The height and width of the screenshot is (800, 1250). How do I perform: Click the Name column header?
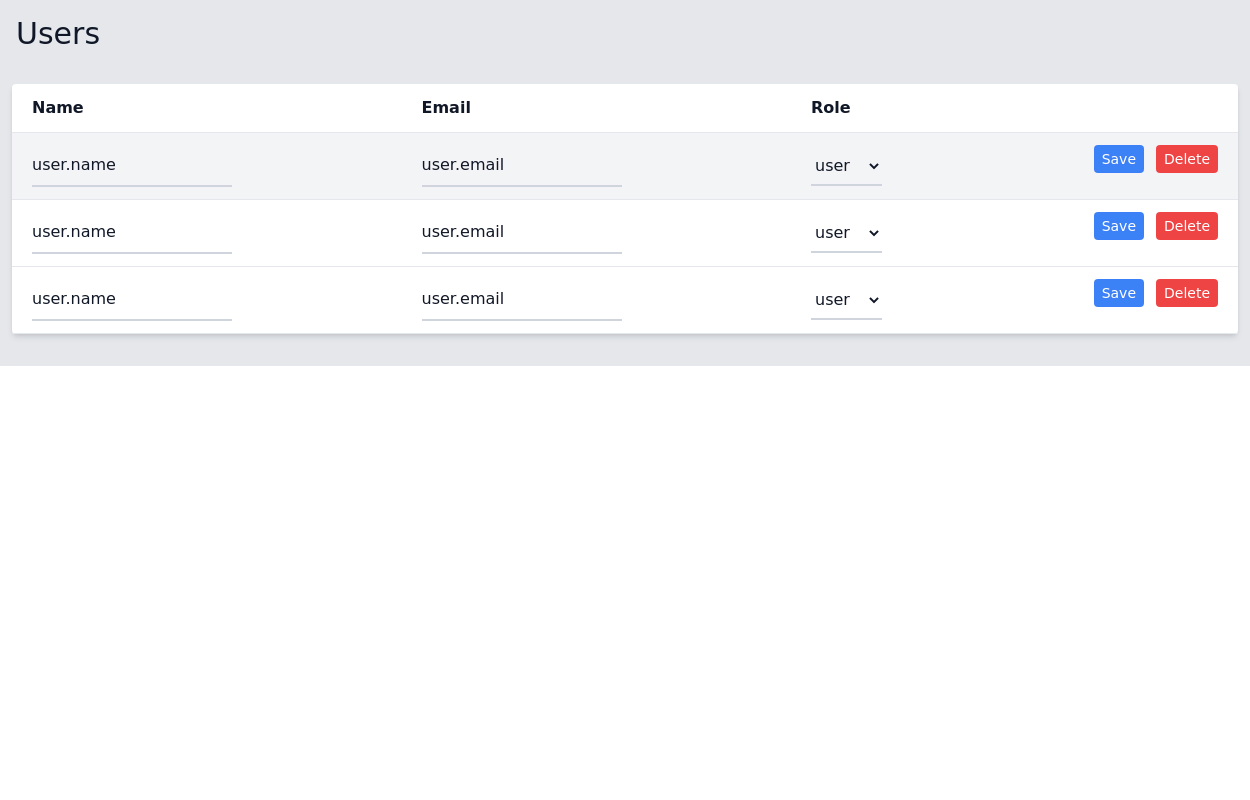[x=57, y=108]
